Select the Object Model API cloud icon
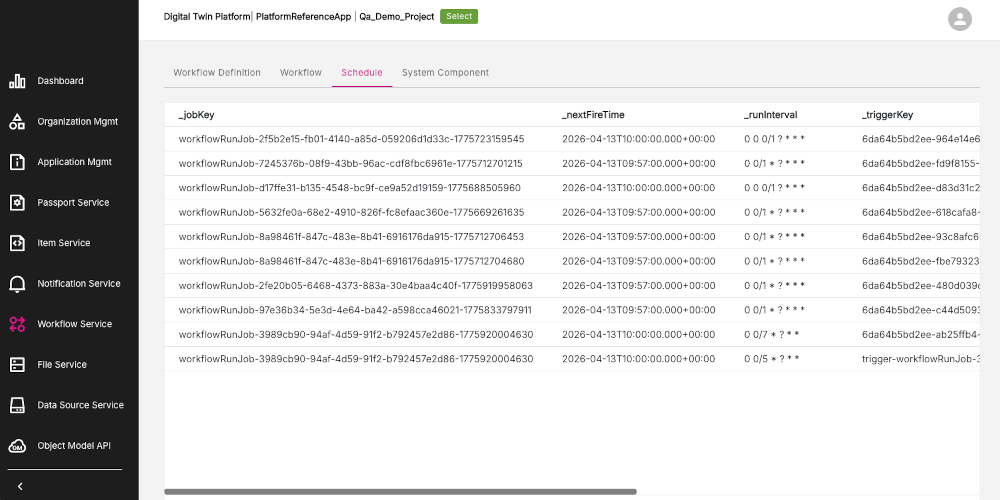Screen dimensions: 1000x500 tap(17, 446)
